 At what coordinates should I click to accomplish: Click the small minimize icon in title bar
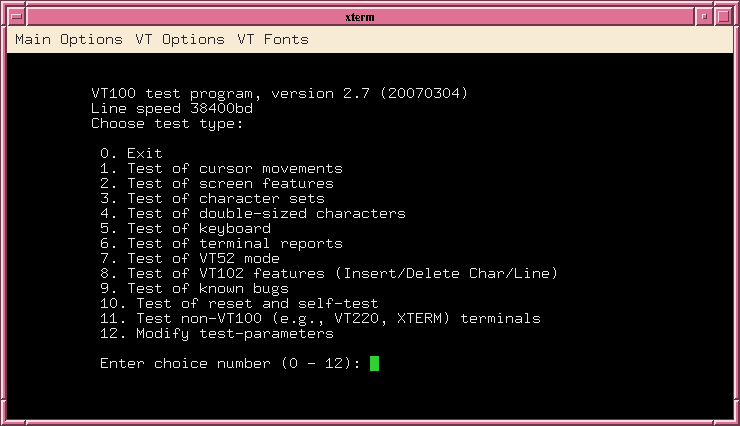[704, 17]
